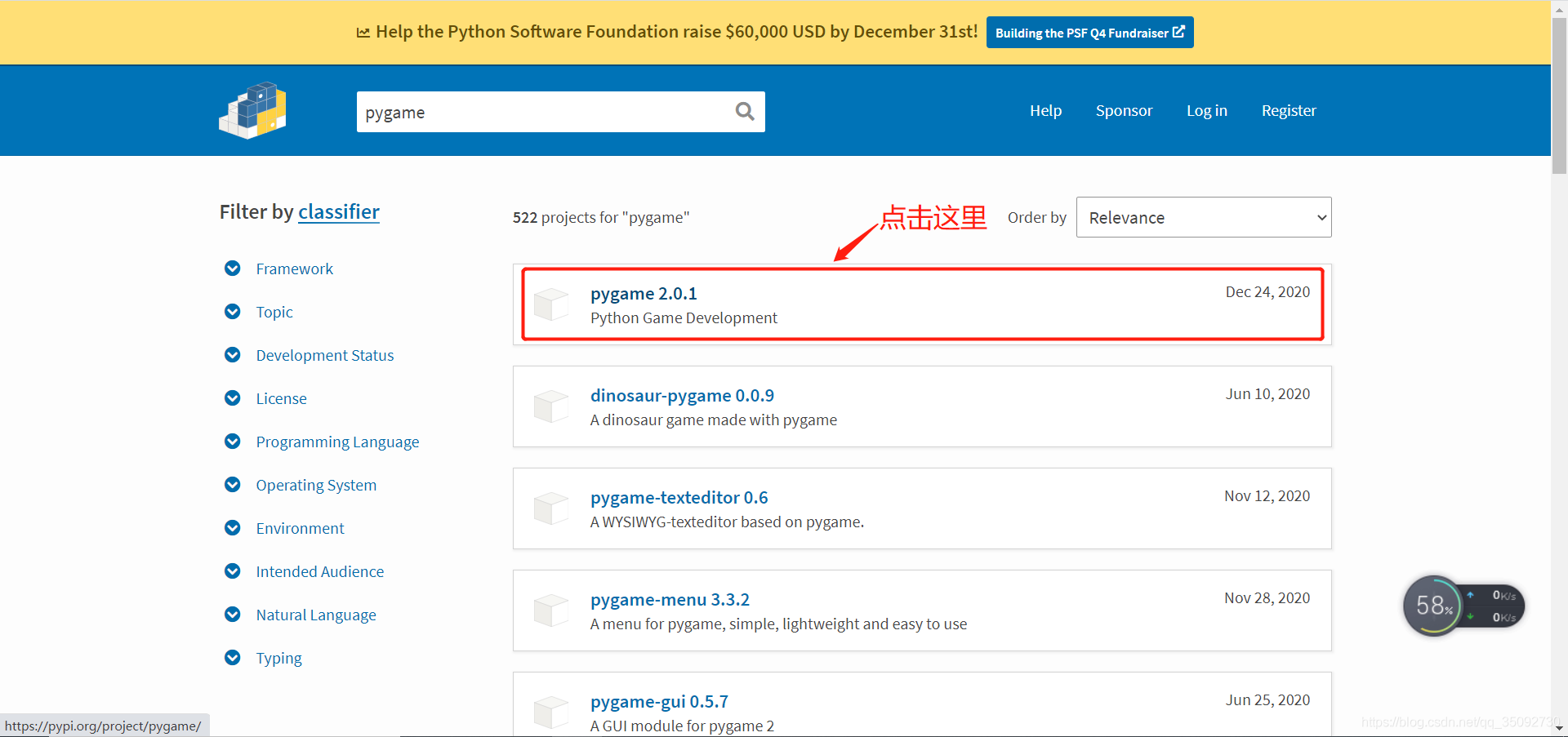Open the classifier link in filter heading
The height and width of the screenshot is (737, 1568).
pyautogui.click(x=339, y=212)
